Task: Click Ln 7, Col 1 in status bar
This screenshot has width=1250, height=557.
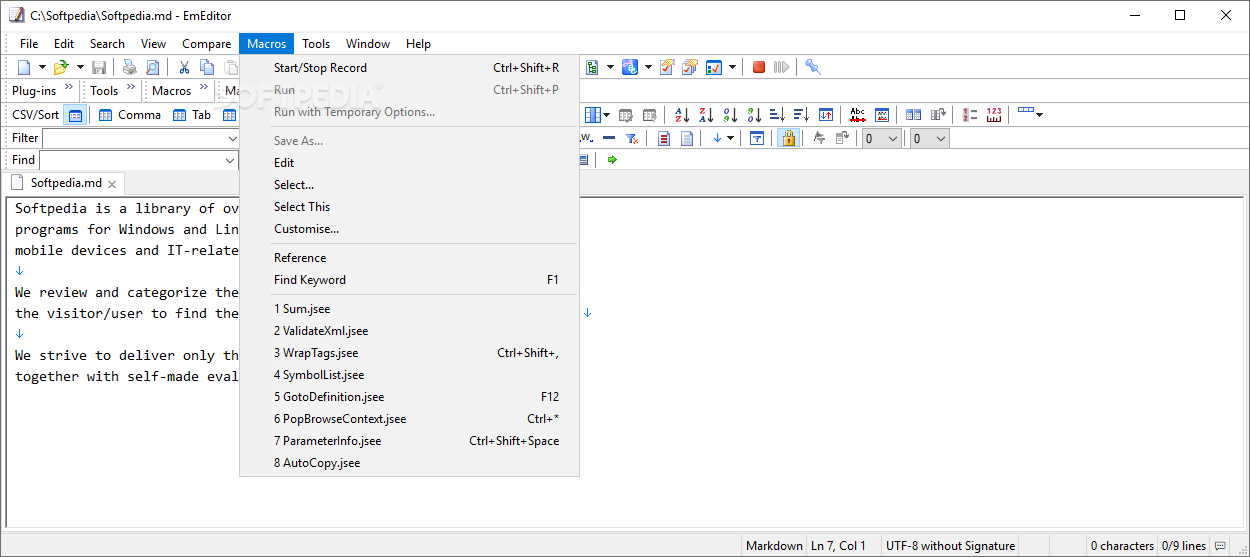Action: pyautogui.click(x=838, y=546)
